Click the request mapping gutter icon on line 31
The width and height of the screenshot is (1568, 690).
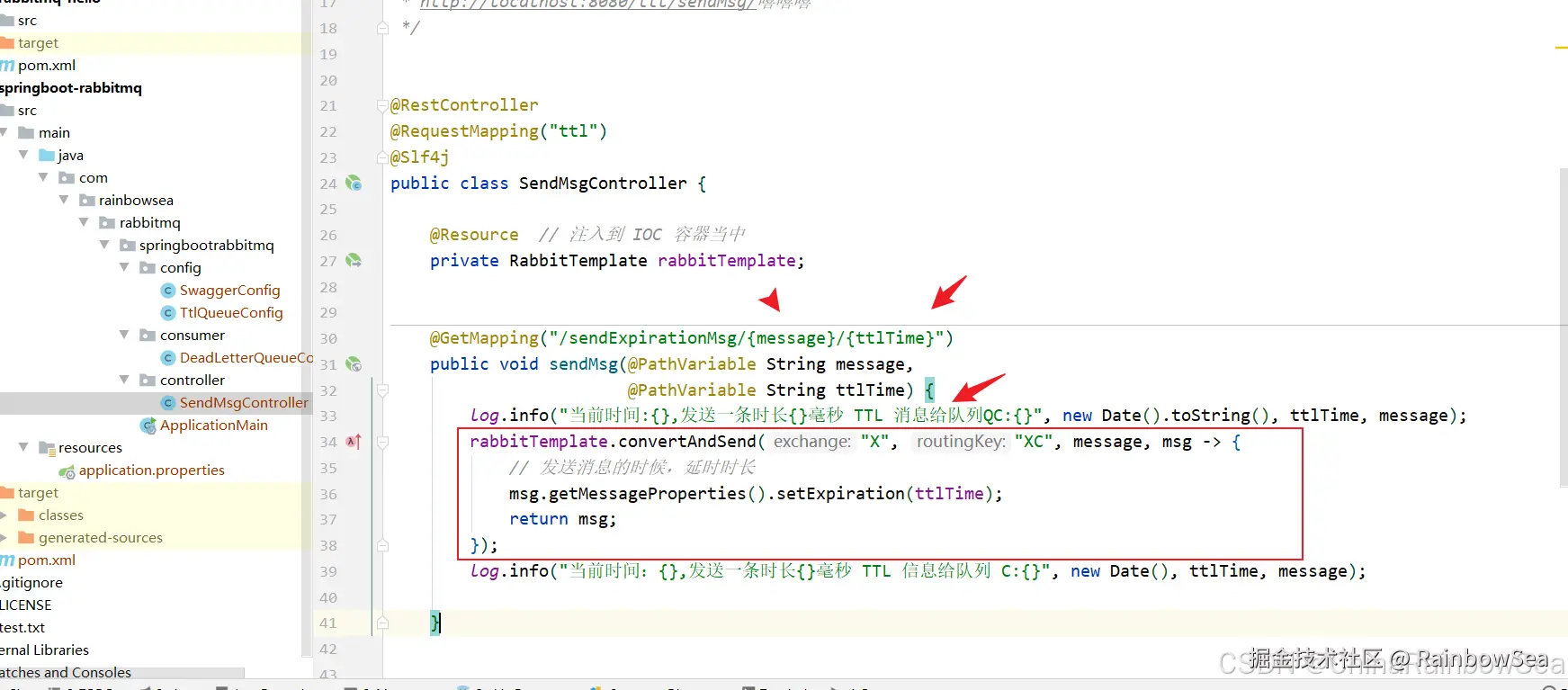tap(354, 364)
